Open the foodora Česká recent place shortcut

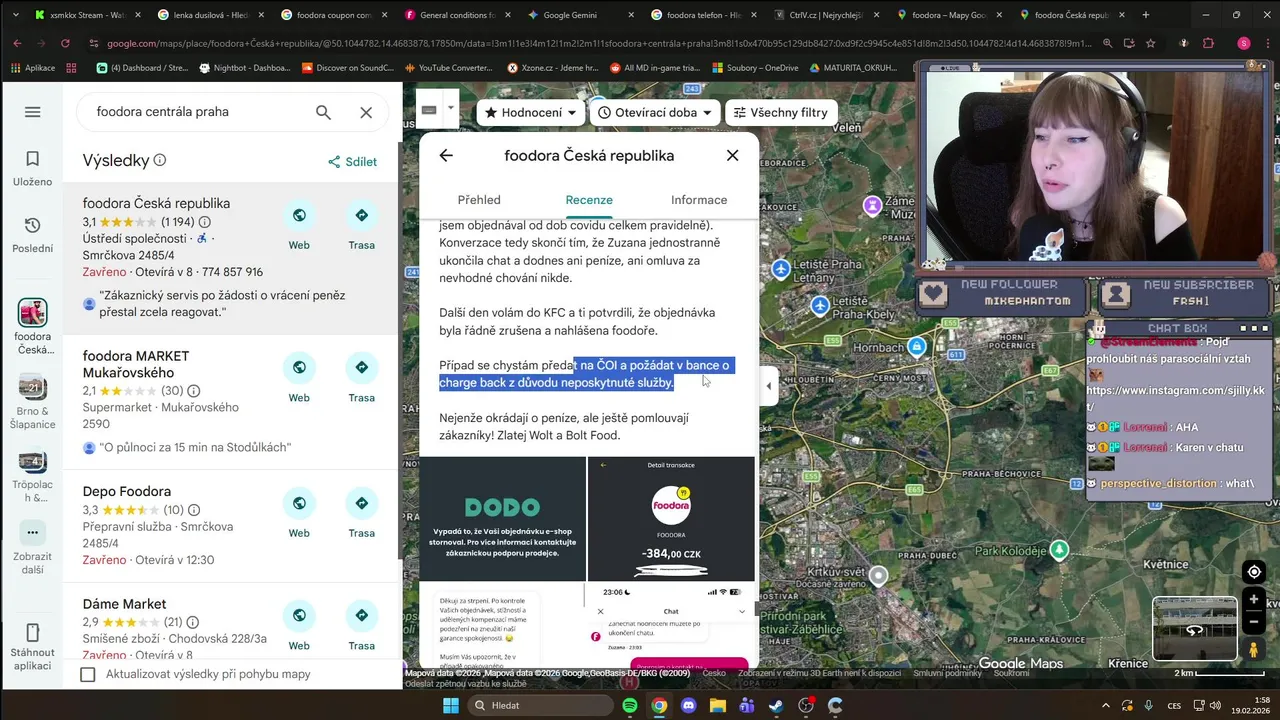coord(32,326)
